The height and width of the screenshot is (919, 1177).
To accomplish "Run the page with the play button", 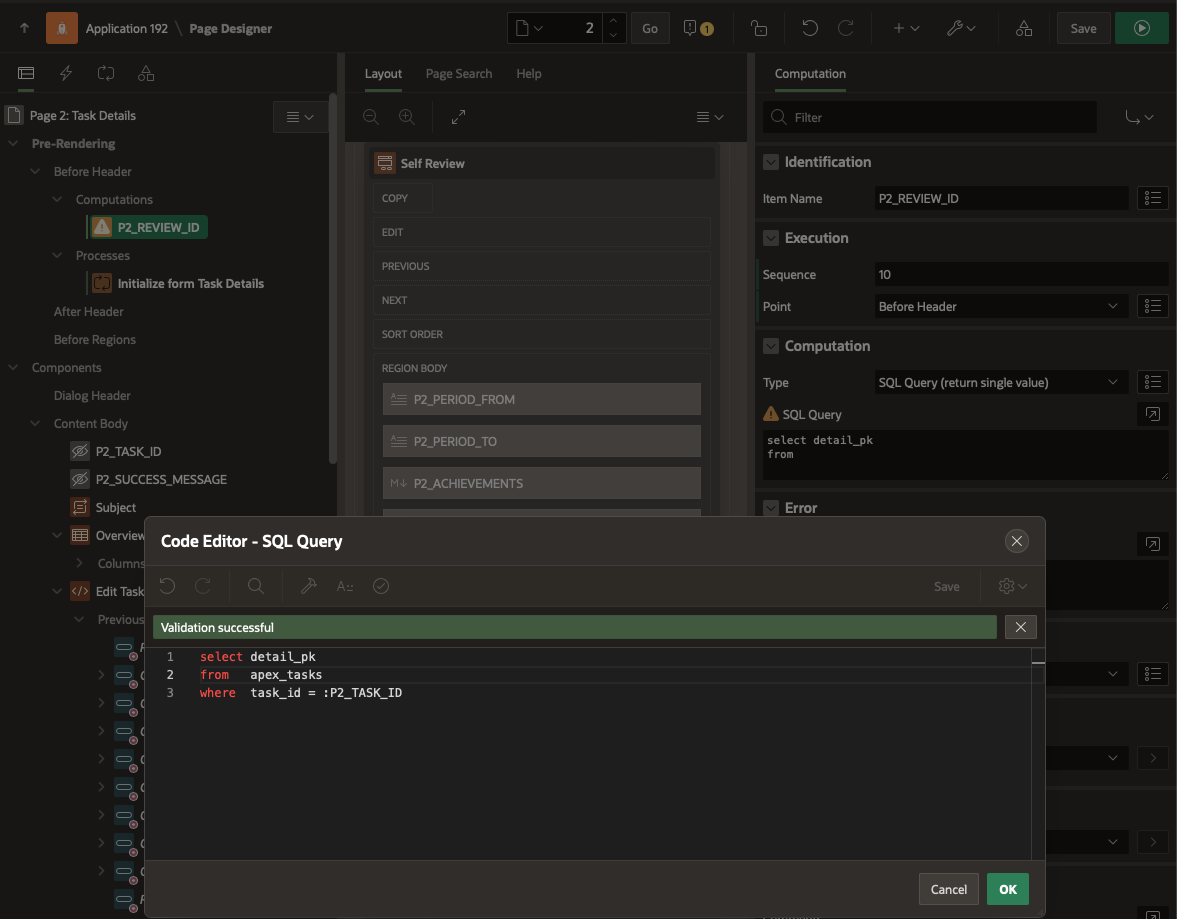I will (1141, 29).
